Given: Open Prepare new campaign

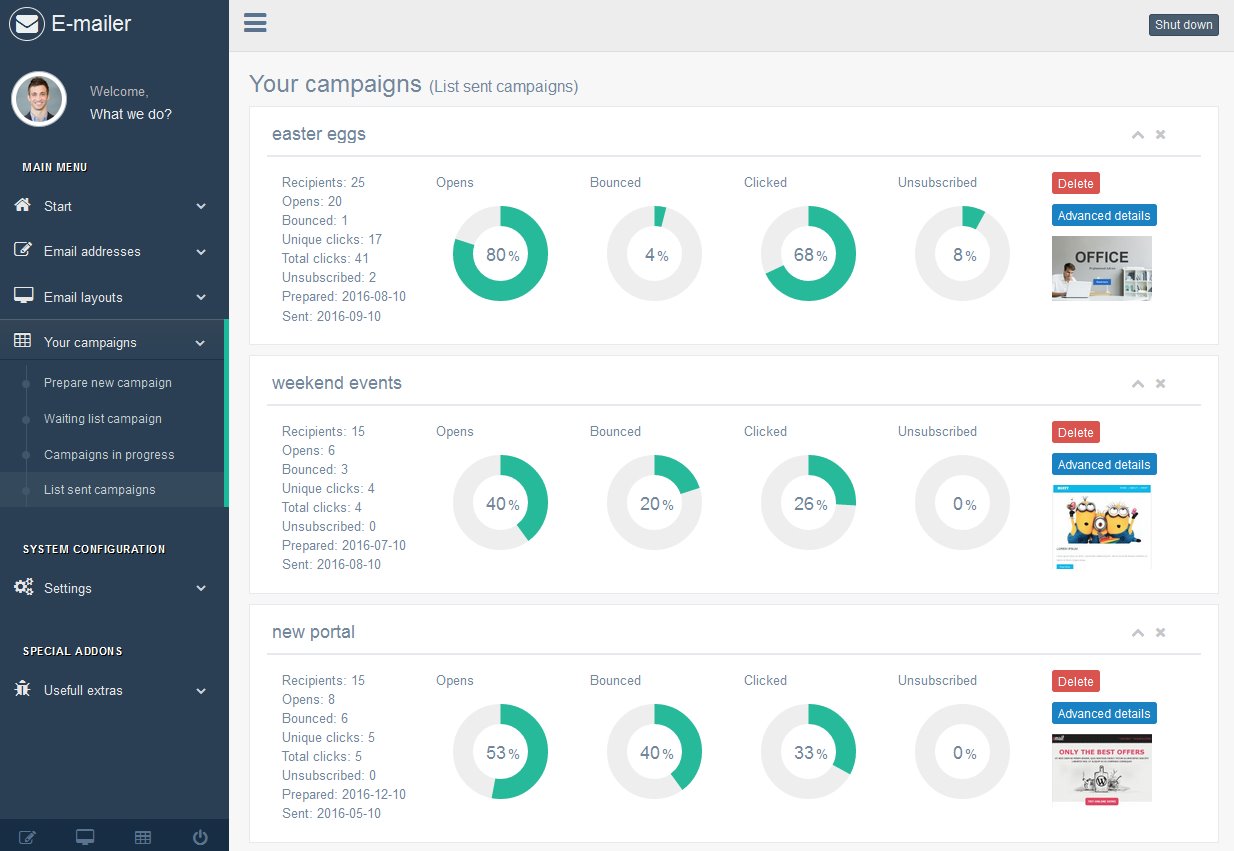Looking at the screenshot, I should (108, 383).
